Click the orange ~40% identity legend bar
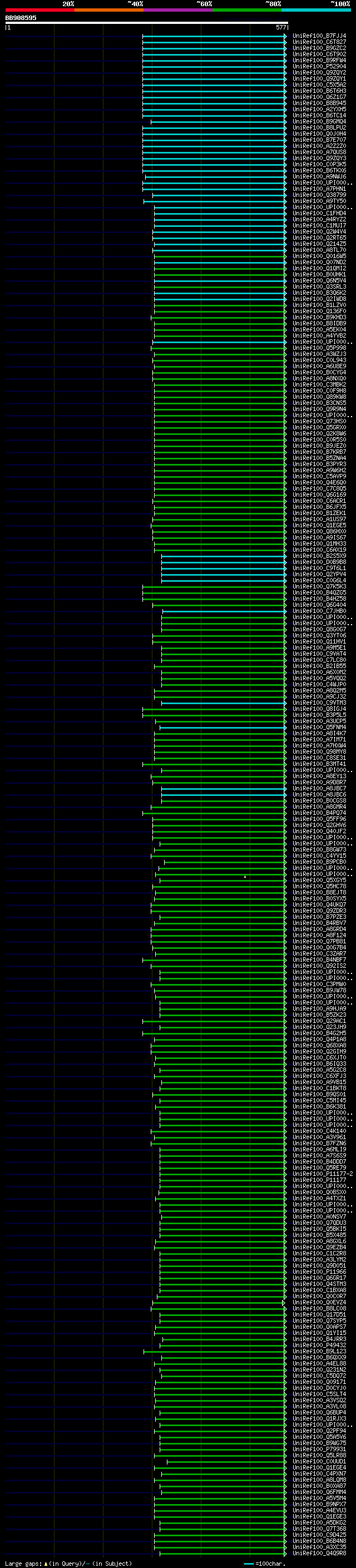 pyautogui.click(x=109, y=10)
